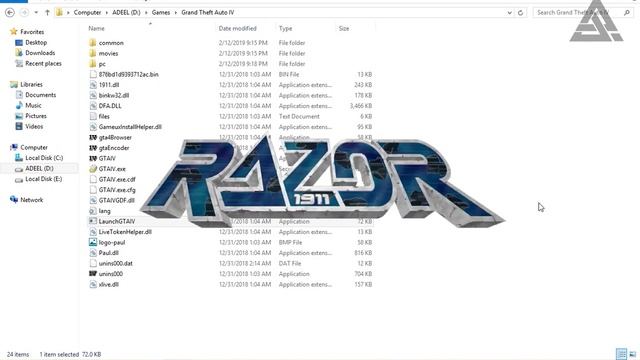This screenshot has height=360, width=640.
Task: Sort files by Type column
Action: (x=285, y=29)
